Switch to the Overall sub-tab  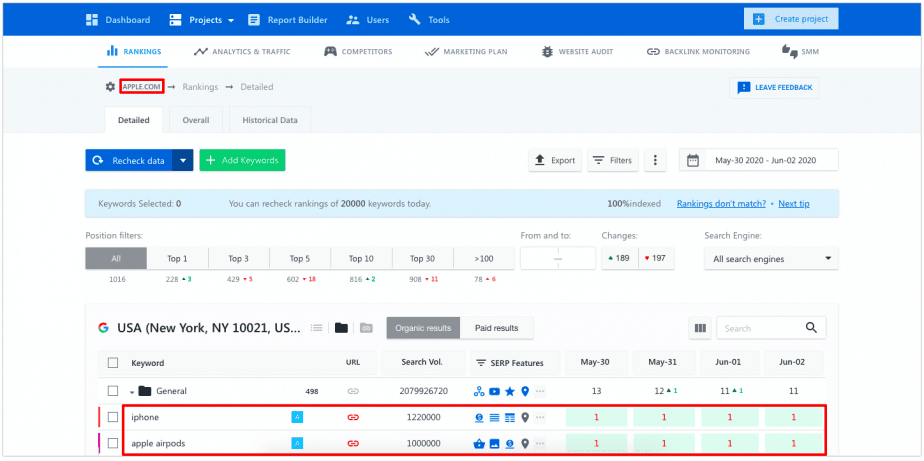(196, 120)
